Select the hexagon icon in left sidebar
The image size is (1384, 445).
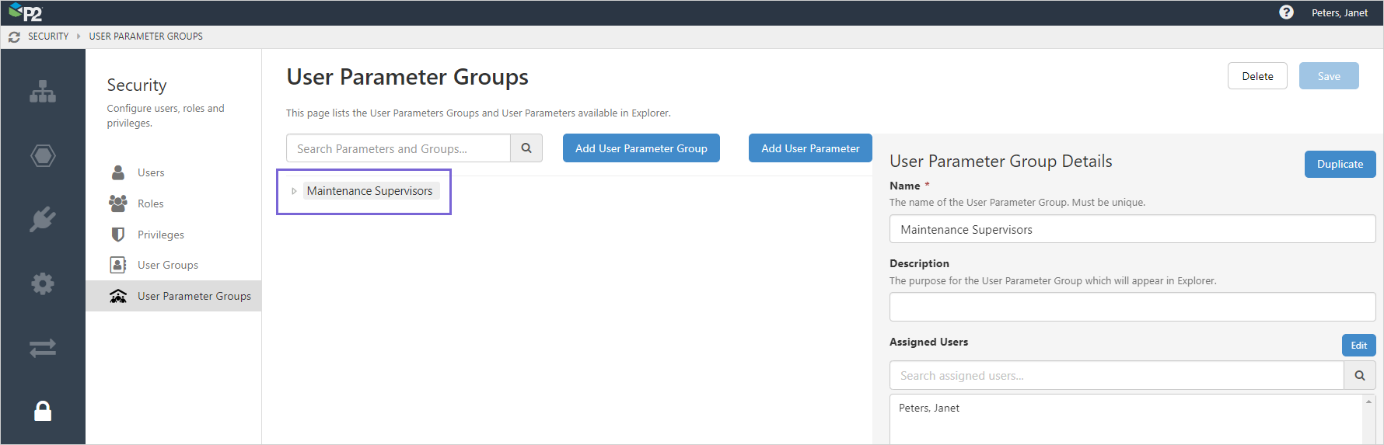[x=43, y=156]
